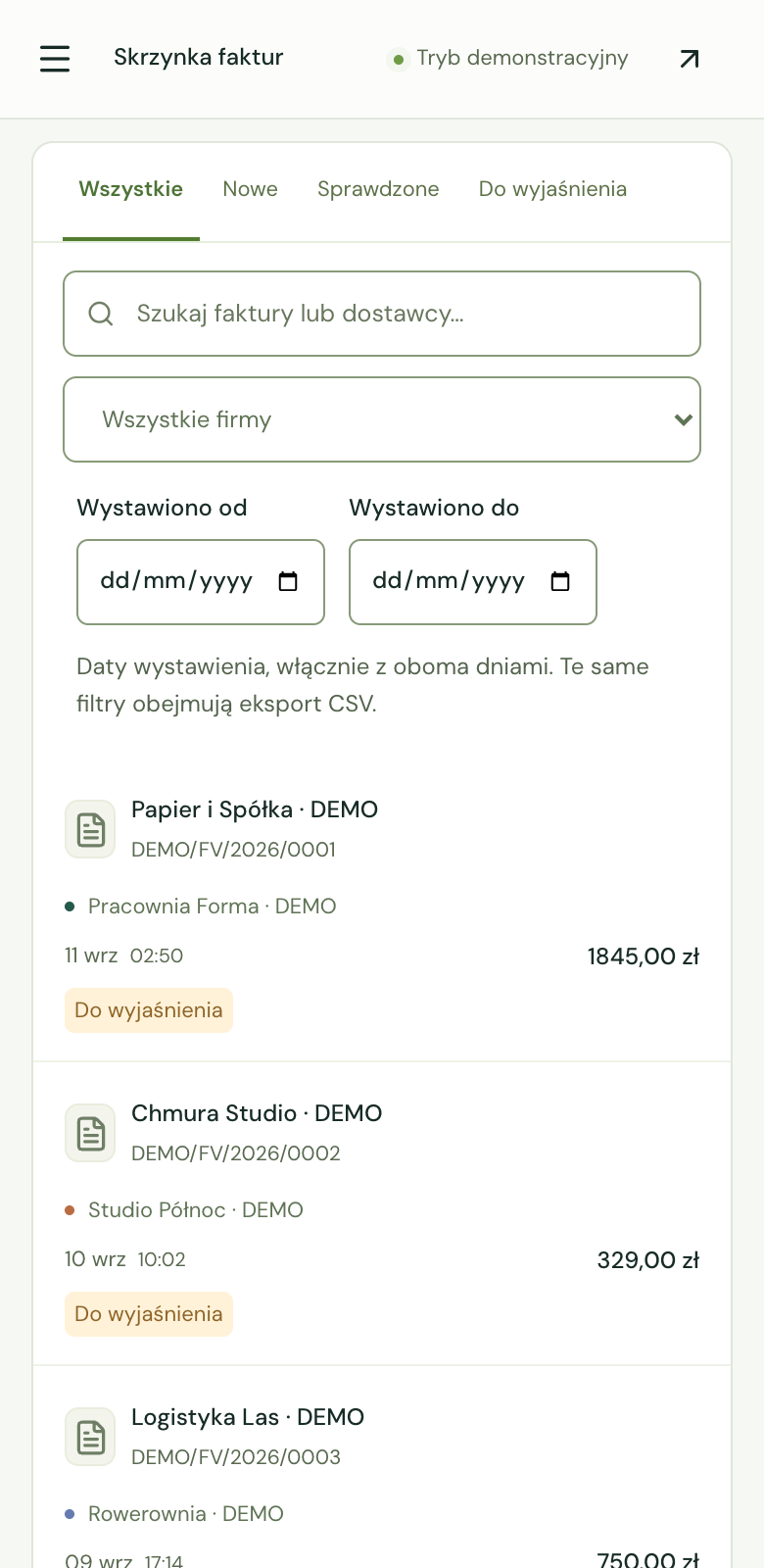Open Logistyka Las · DEMO invoice
This screenshot has height=1568, width=764.
pos(248,1417)
